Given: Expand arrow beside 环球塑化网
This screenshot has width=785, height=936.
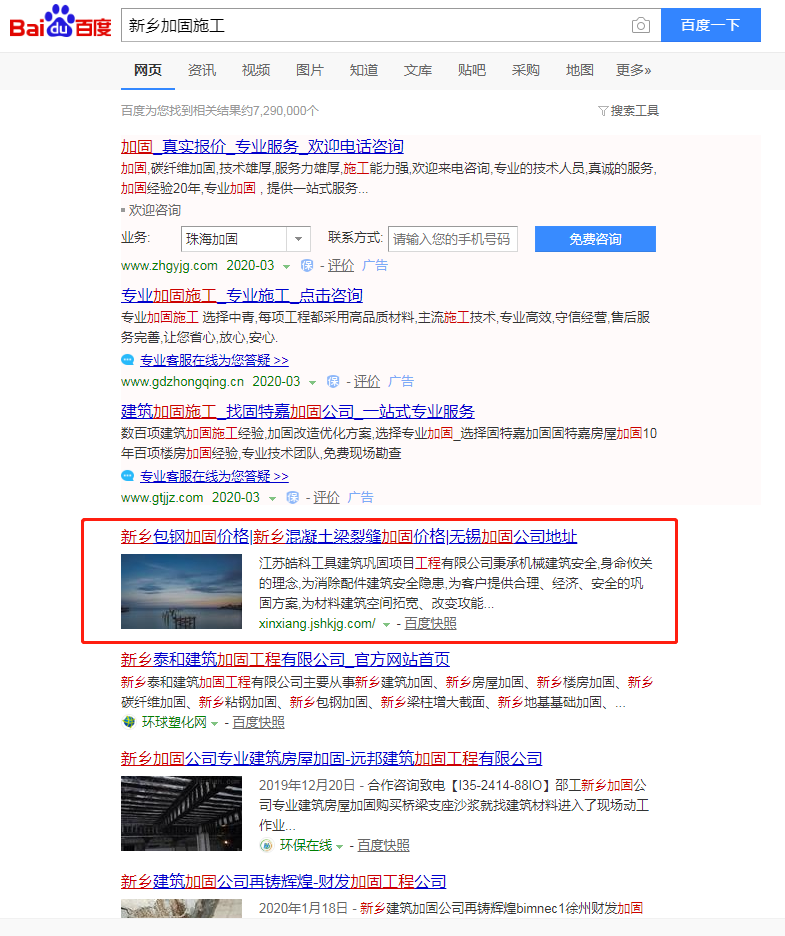Looking at the screenshot, I should point(214,723).
